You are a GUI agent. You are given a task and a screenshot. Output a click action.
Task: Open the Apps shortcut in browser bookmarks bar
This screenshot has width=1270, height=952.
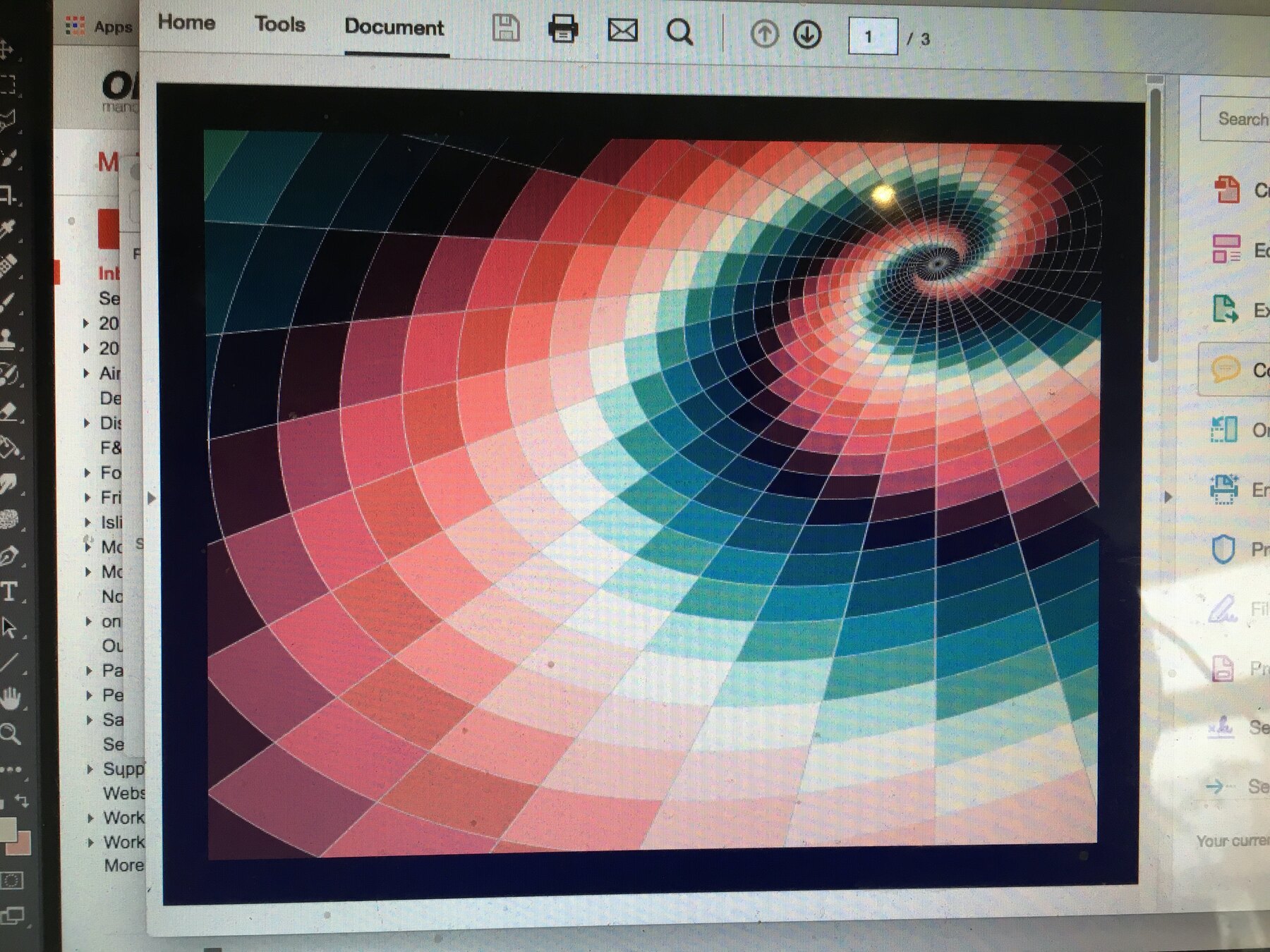(x=99, y=27)
